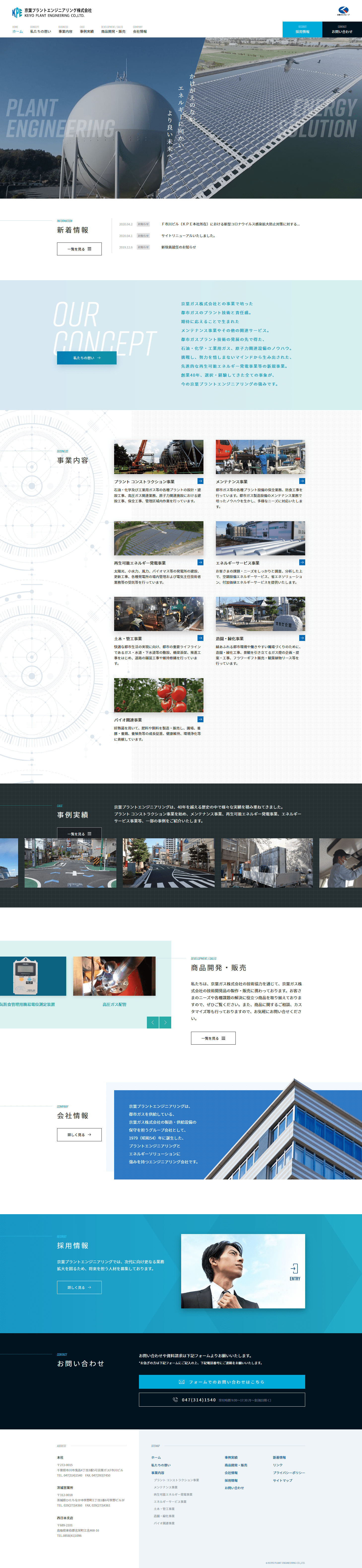
Task: Click the Keiyo Gas group logo
Action: pyautogui.click(x=343, y=10)
